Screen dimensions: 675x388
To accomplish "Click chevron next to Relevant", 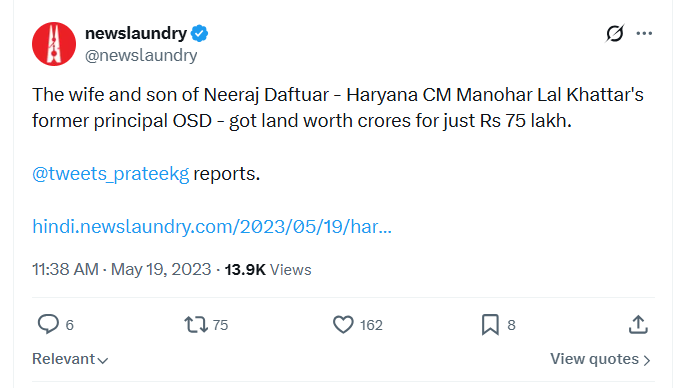I will coord(102,360).
